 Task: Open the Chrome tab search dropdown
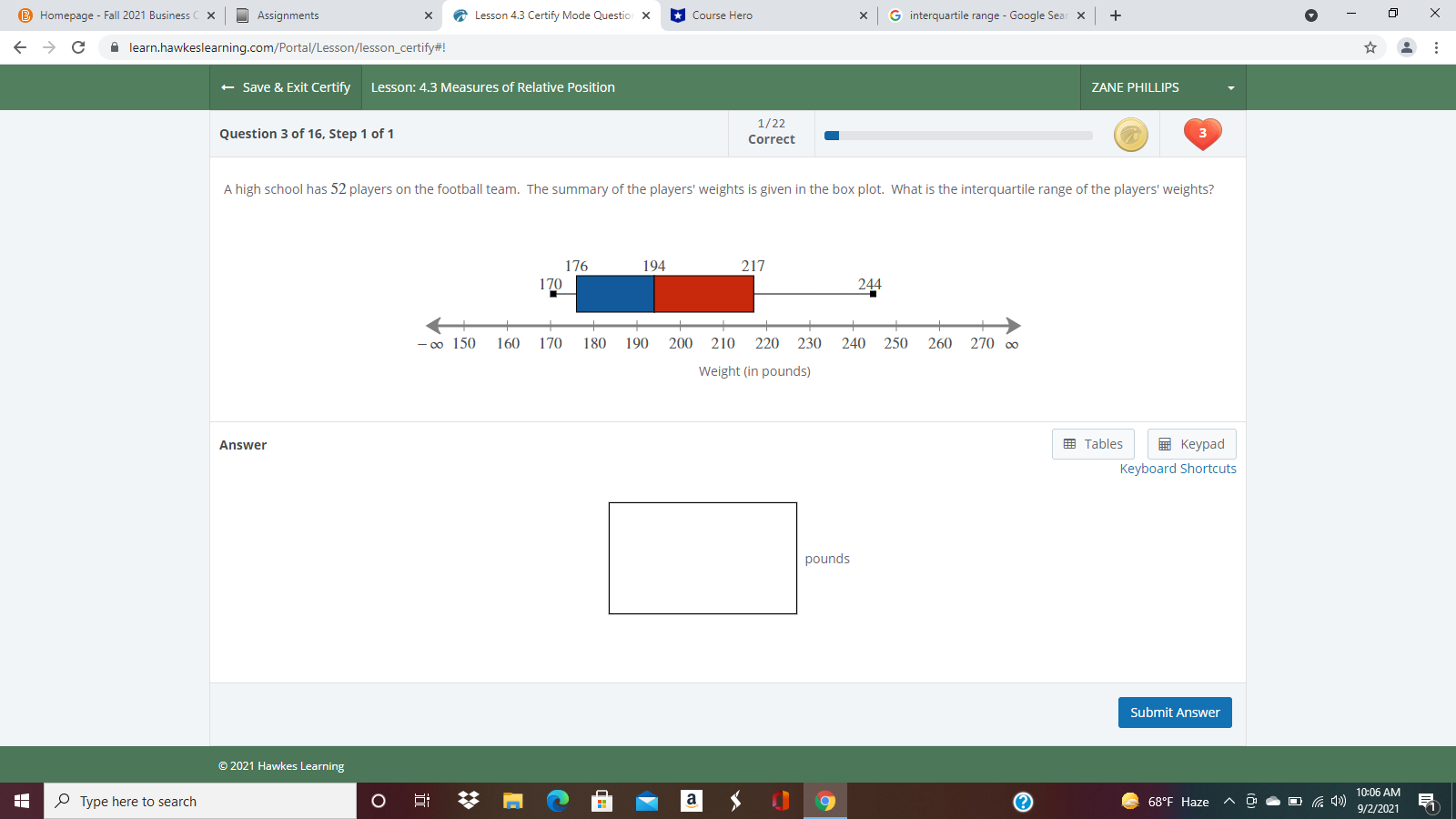tap(1311, 15)
